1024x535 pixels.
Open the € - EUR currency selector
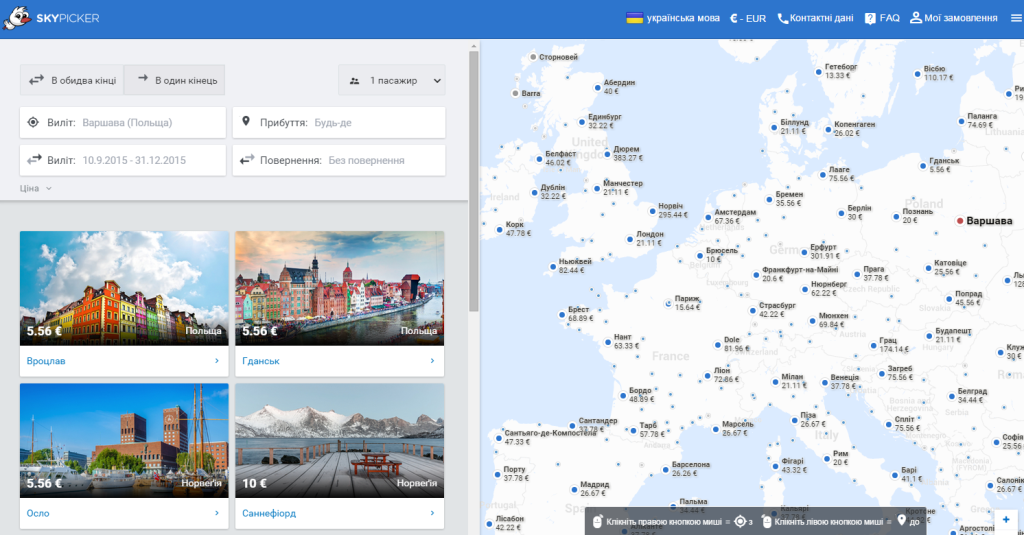point(748,18)
